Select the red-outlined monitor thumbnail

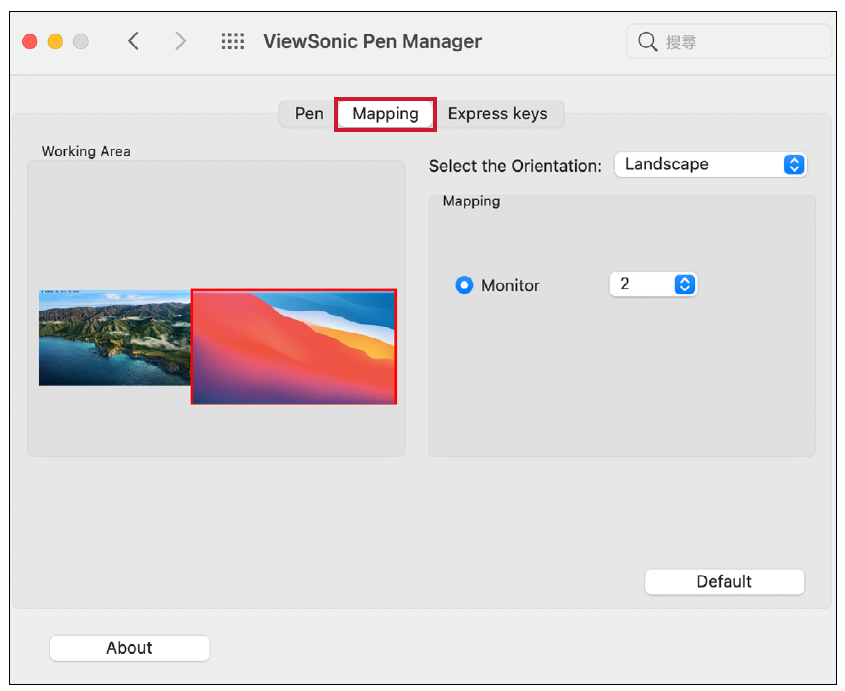(294, 347)
